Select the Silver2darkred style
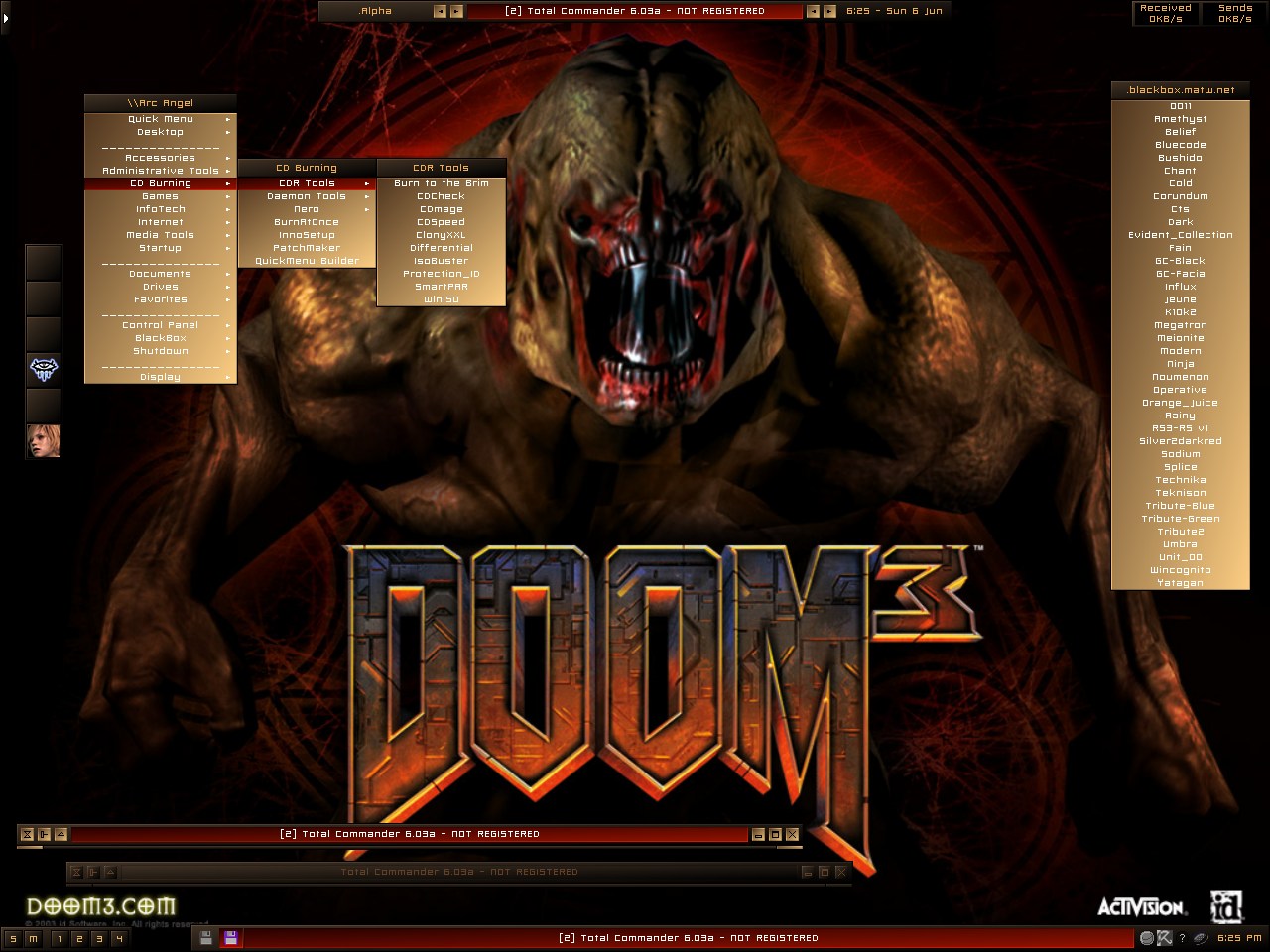The image size is (1270, 952). 1181,441
